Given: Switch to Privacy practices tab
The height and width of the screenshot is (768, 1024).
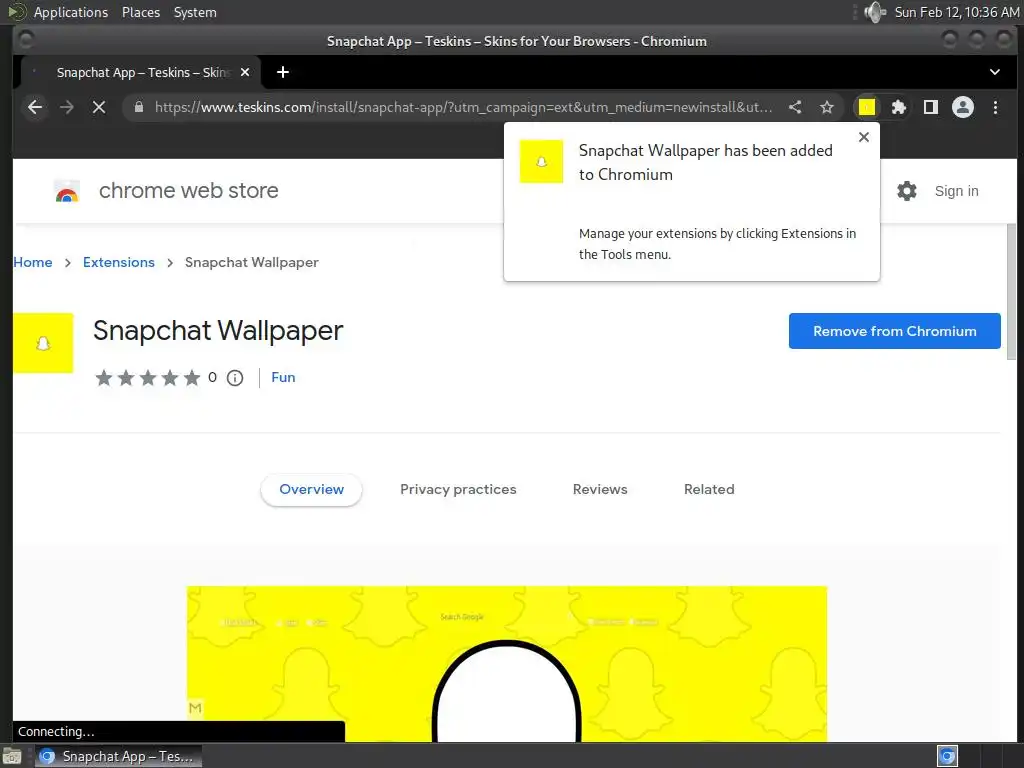Looking at the screenshot, I should [x=458, y=489].
